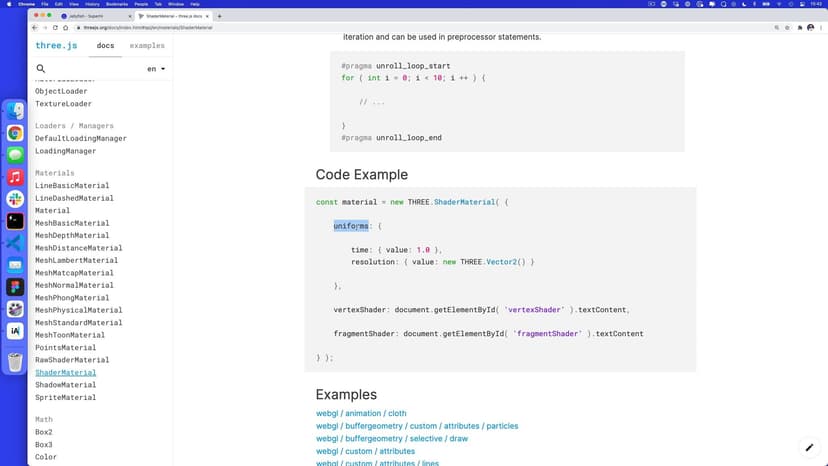Open the 'en' language dropdown
The image size is (828, 466).
tap(156, 69)
